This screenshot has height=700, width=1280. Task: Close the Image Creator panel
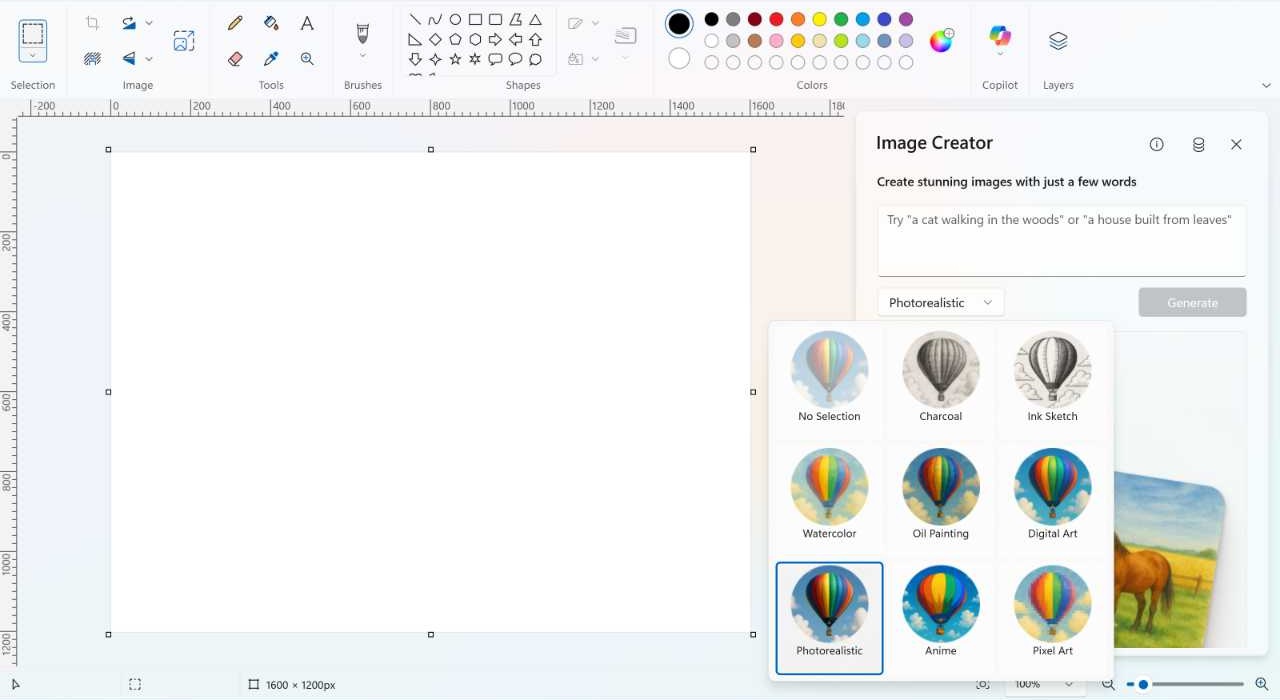click(1236, 144)
